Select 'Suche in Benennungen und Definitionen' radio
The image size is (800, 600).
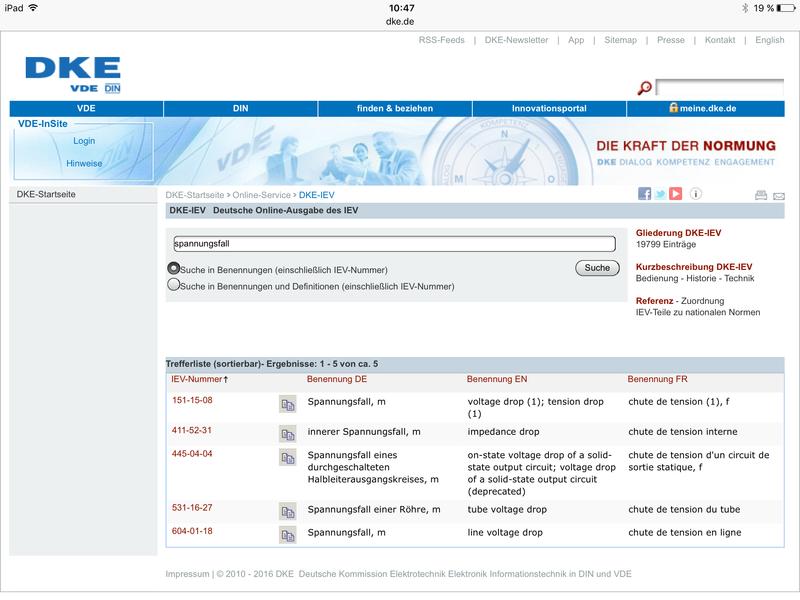pos(173,285)
